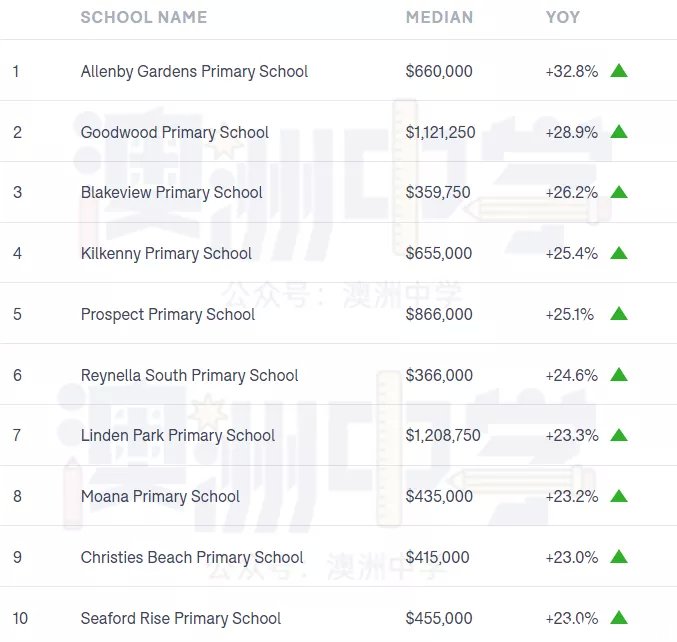The width and height of the screenshot is (677, 642).
Task: Click the green triangle in Seaford Rise row
Action: (x=619, y=617)
